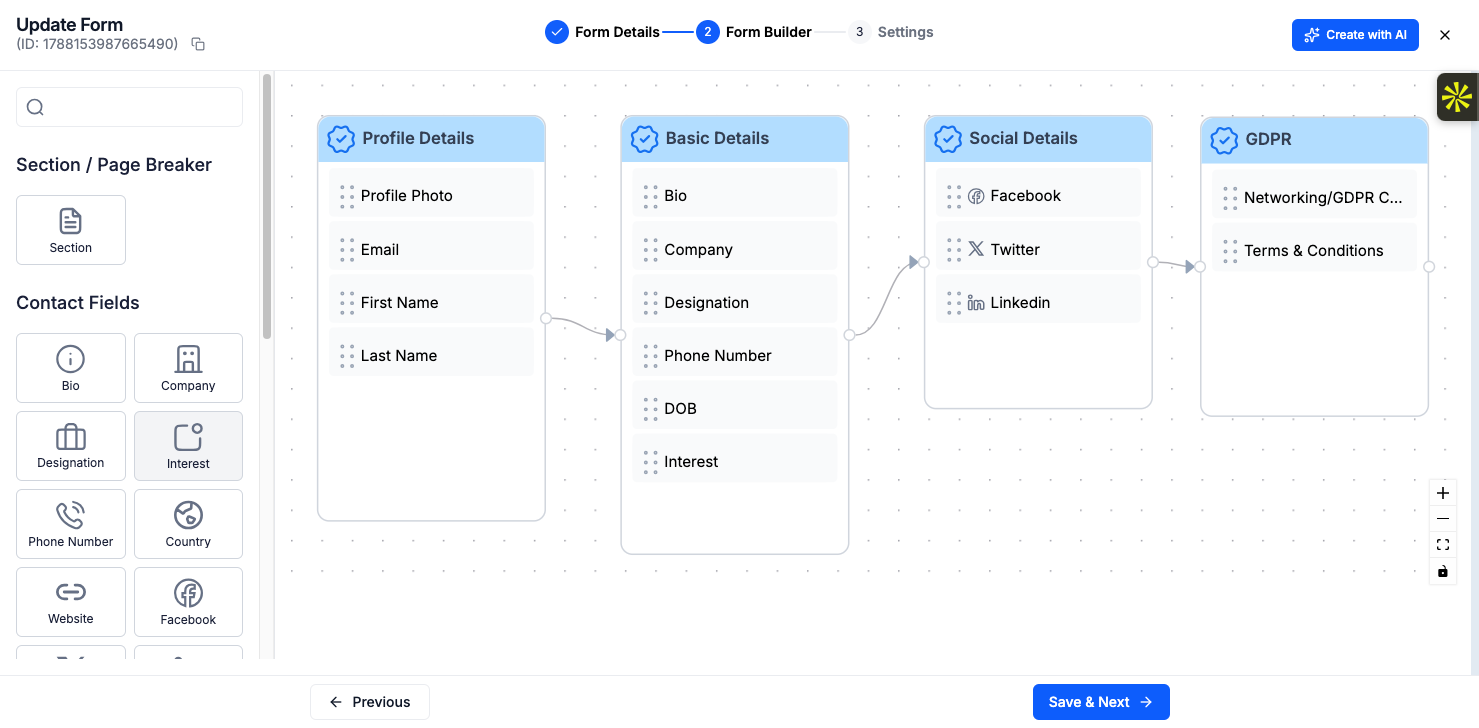Click the Social Details section header

pyautogui.click(x=1038, y=139)
